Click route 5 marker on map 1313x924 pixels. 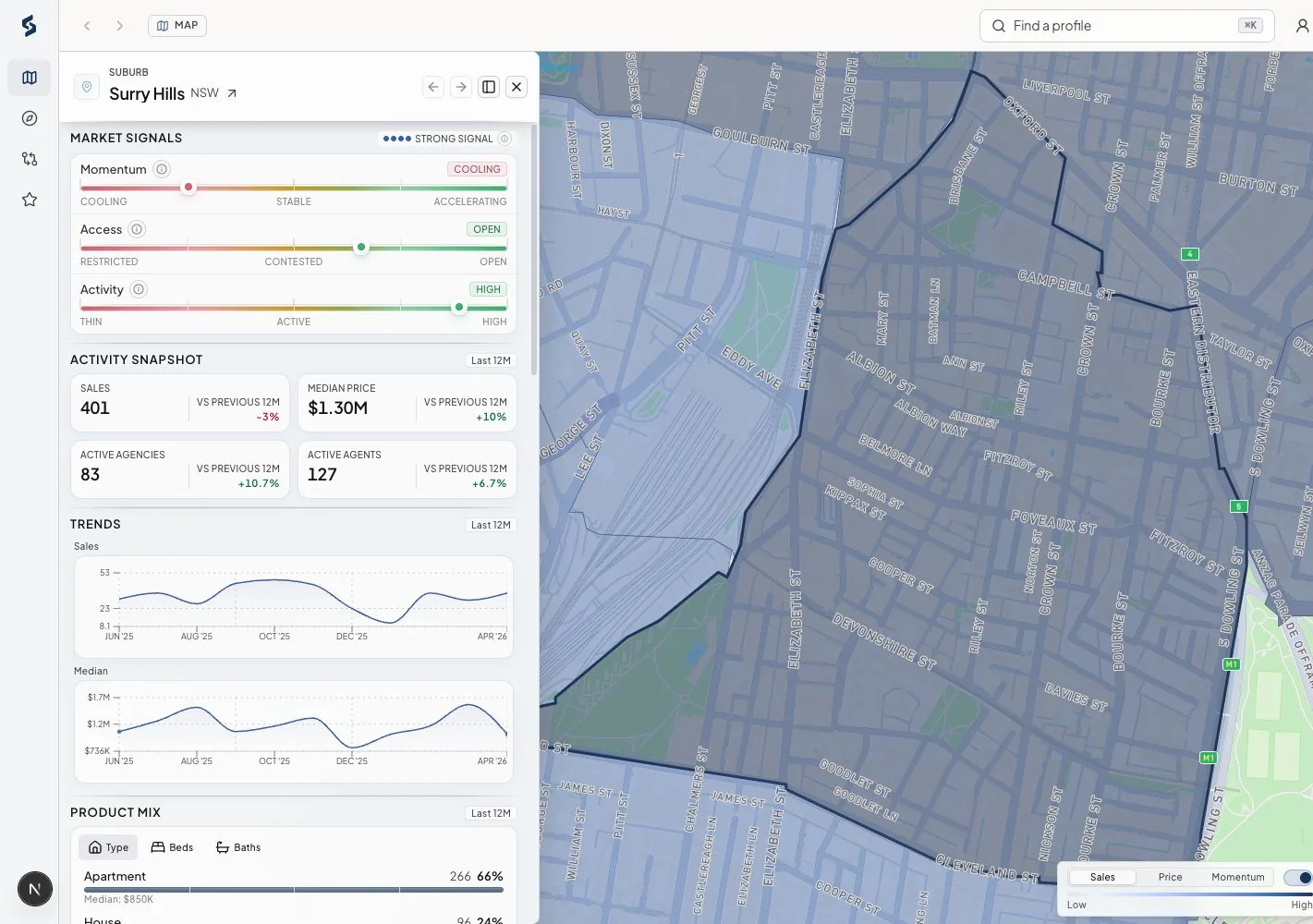(1239, 506)
